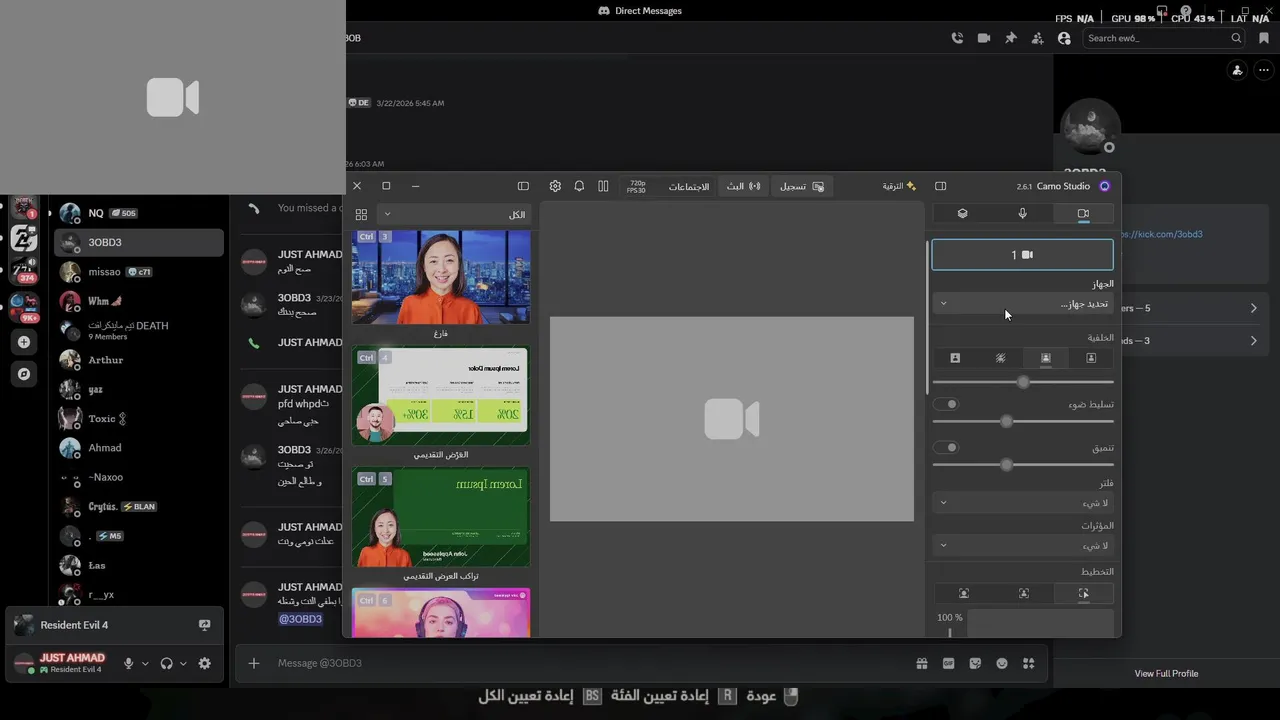Open the GIF picker
Viewport: 1280px width, 720px height.
click(x=949, y=663)
